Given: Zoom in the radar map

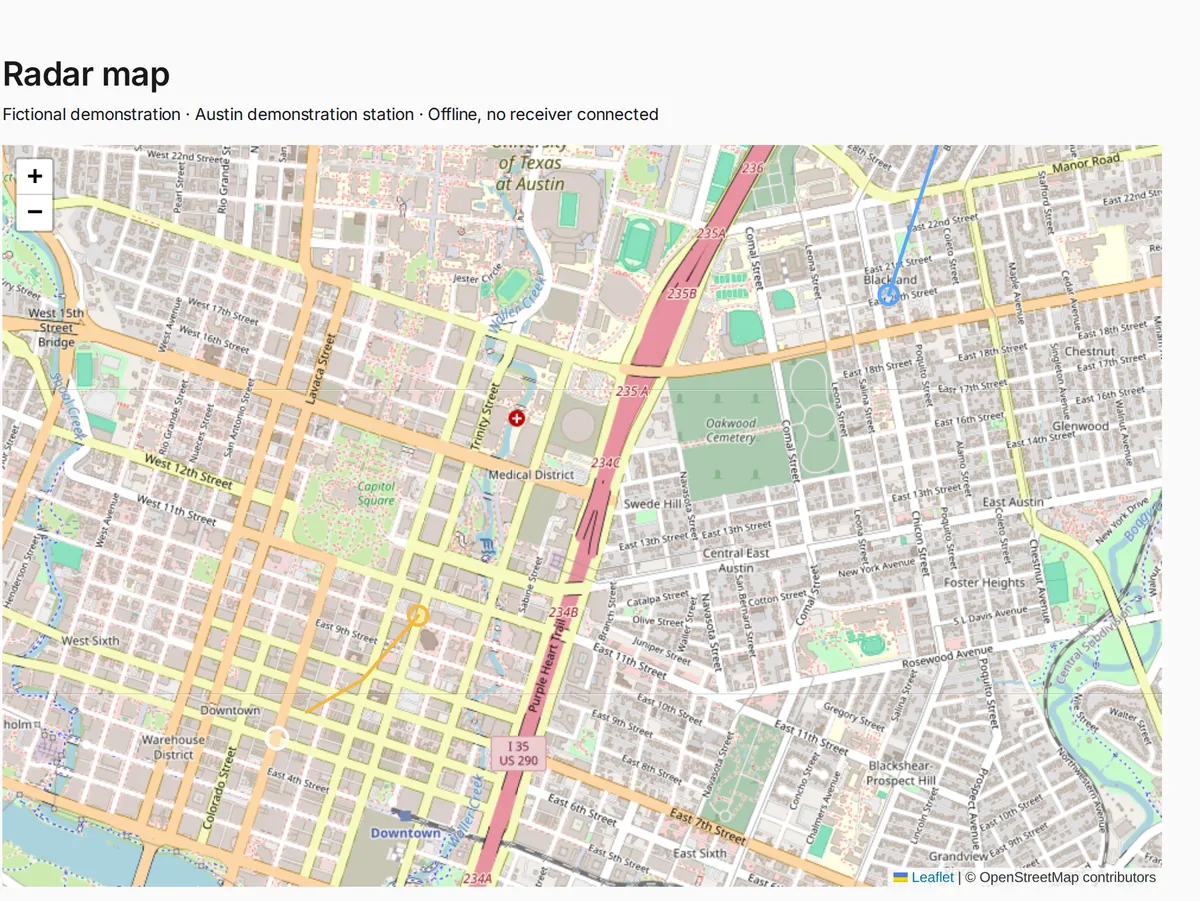Looking at the screenshot, I should click(35, 177).
